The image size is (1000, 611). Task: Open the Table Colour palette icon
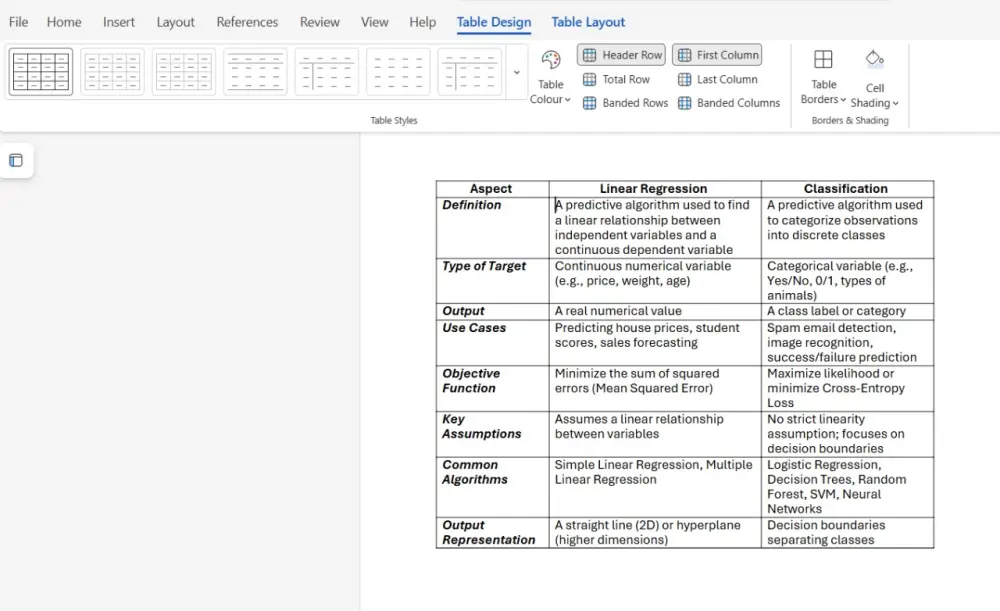[x=550, y=60]
